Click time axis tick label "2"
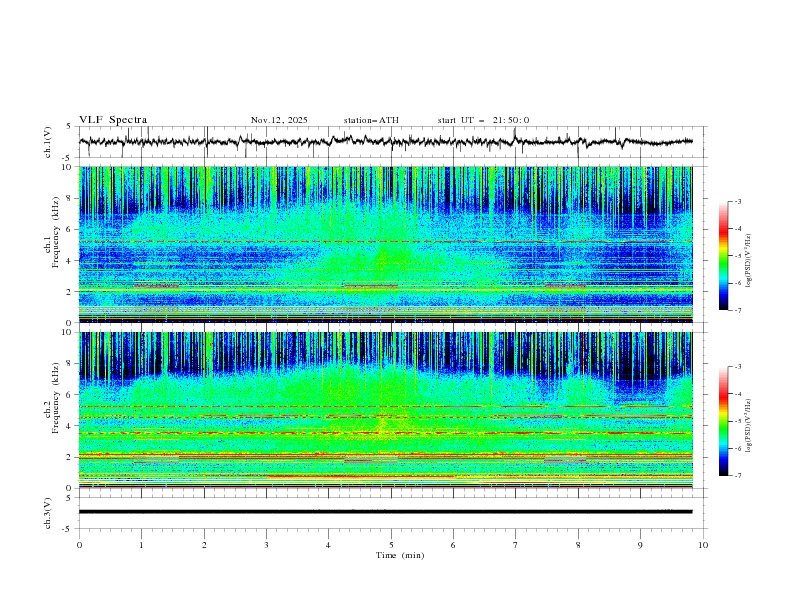This screenshot has width=792, height=612. pos(204,545)
